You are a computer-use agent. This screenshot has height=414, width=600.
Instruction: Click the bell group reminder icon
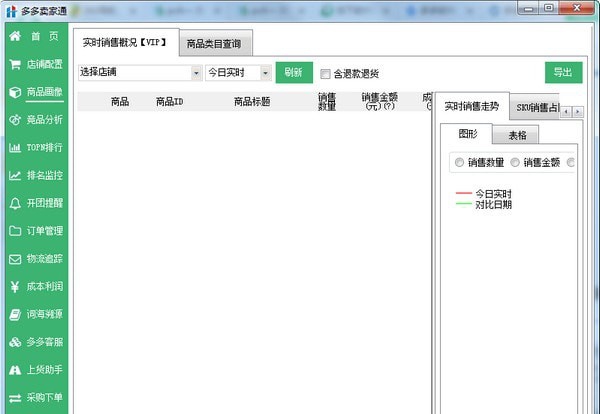(15, 203)
